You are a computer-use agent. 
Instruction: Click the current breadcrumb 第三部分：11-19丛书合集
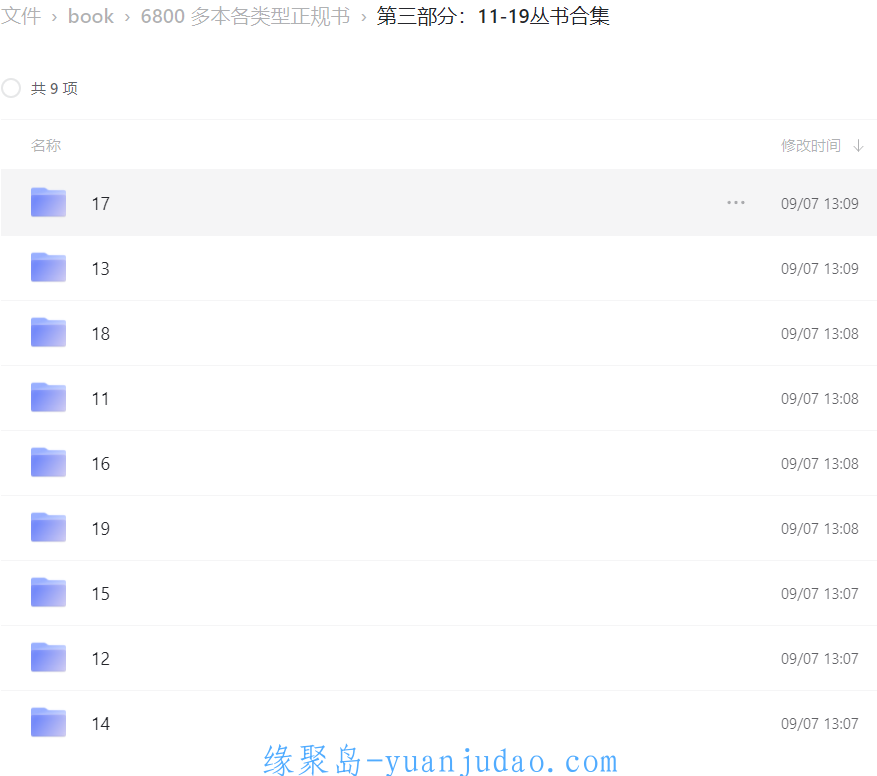pyautogui.click(x=493, y=17)
